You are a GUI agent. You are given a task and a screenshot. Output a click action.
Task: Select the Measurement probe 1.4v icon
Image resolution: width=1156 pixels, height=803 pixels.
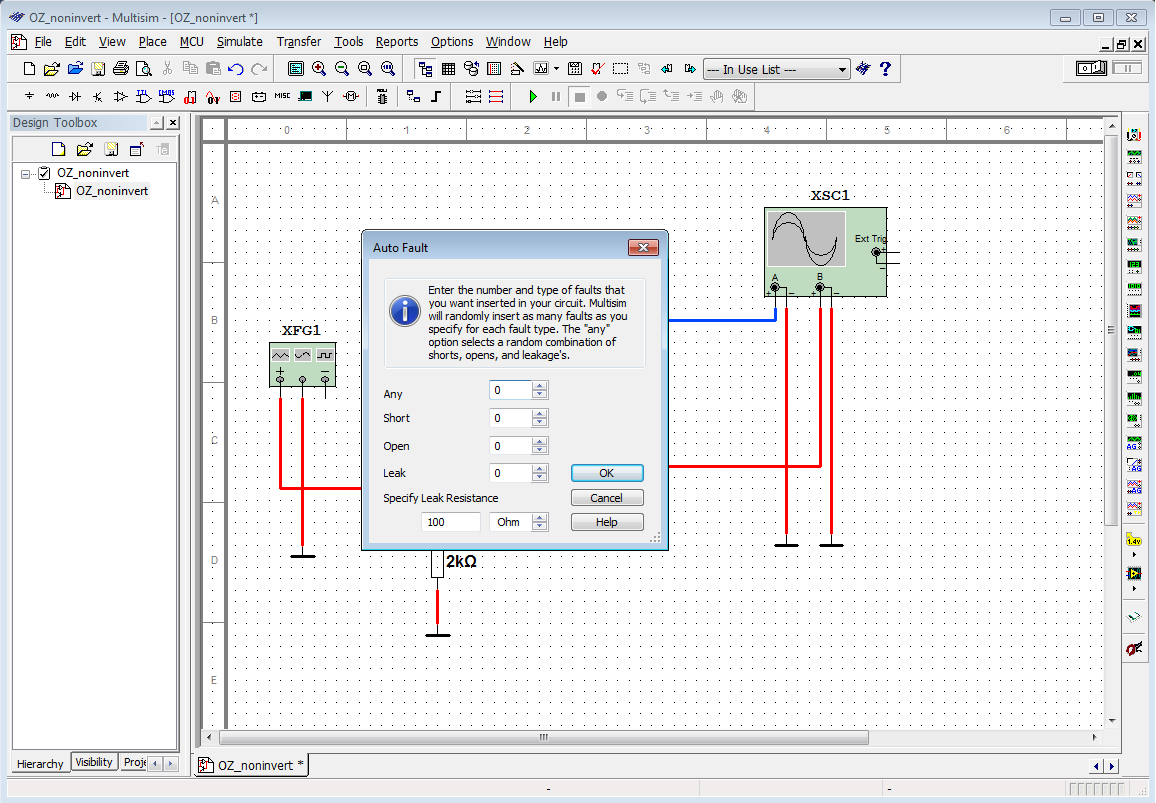(1134, 540)
